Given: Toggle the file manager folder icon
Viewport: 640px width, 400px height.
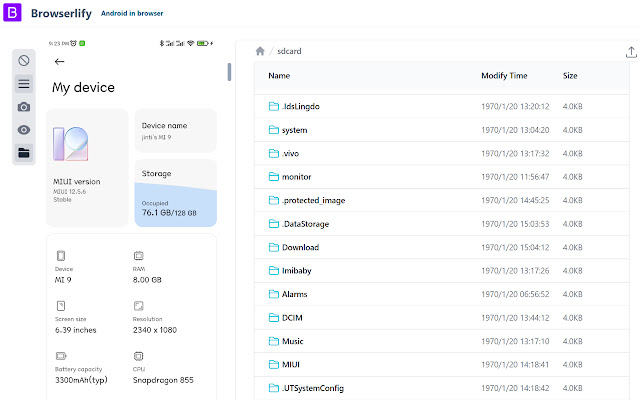Looking at the screenshot, I should [24, 153].
